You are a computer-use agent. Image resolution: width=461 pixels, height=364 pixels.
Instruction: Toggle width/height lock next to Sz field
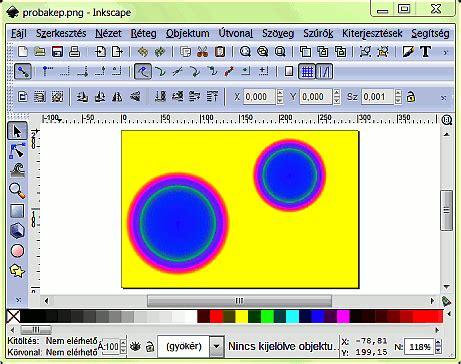coord(411,97)
